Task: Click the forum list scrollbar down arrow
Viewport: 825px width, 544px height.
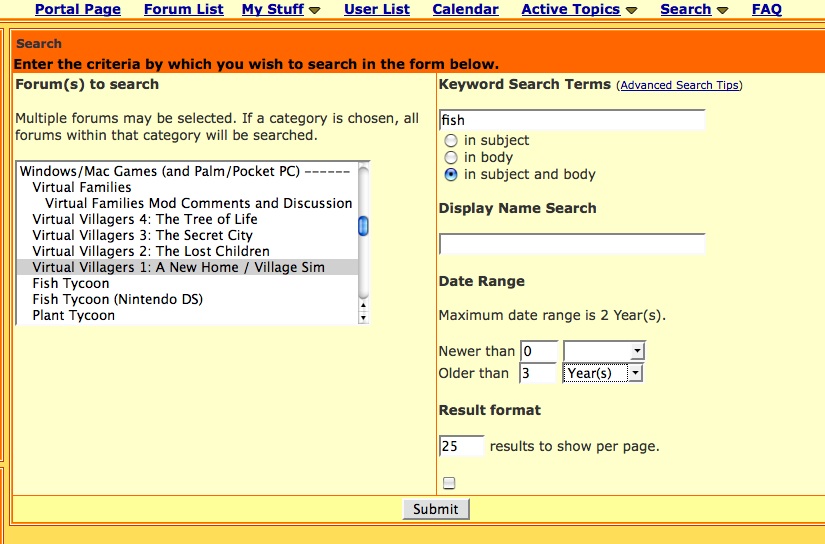Action: [x=363, y=318]
